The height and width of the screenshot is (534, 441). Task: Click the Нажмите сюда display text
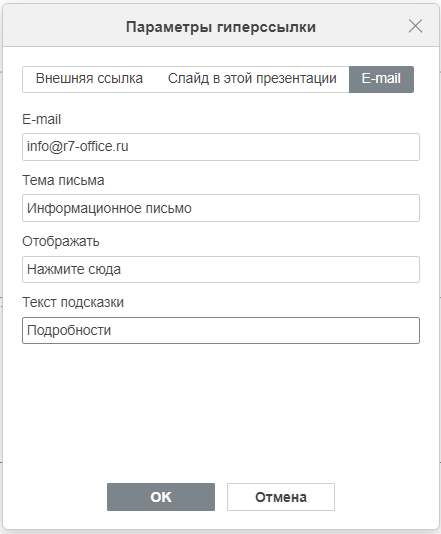(x=74, y=269)
